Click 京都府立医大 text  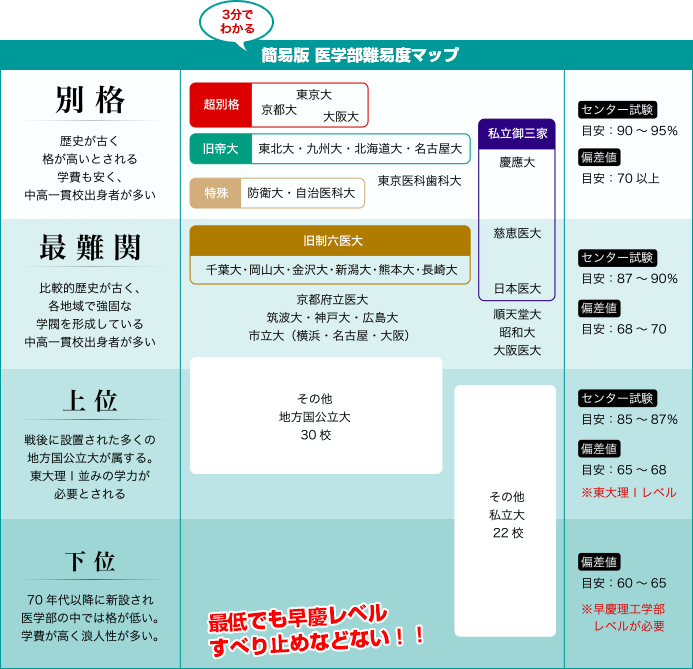[332, 300]
